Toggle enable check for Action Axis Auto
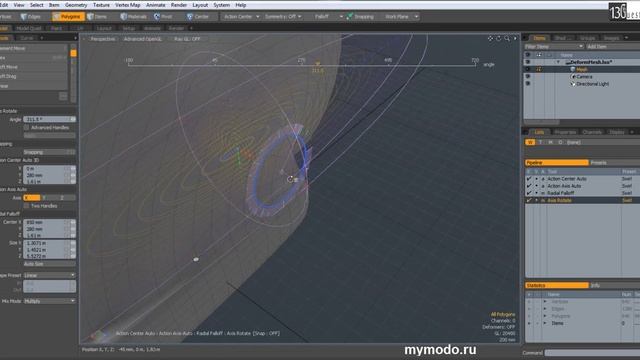The width and height of the screenshot is (640, 360). click(529, 186)
